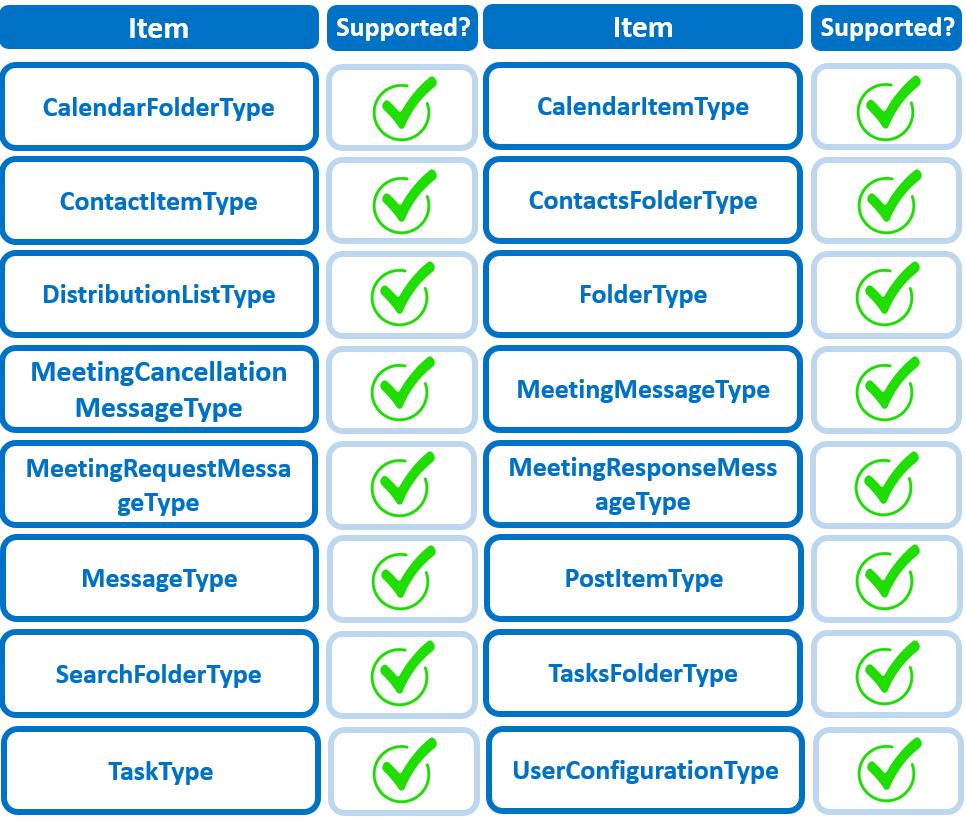Click the checkmark beside DistributionListType
The width and height of the screenshot is (966, 821).
(402, 295)
